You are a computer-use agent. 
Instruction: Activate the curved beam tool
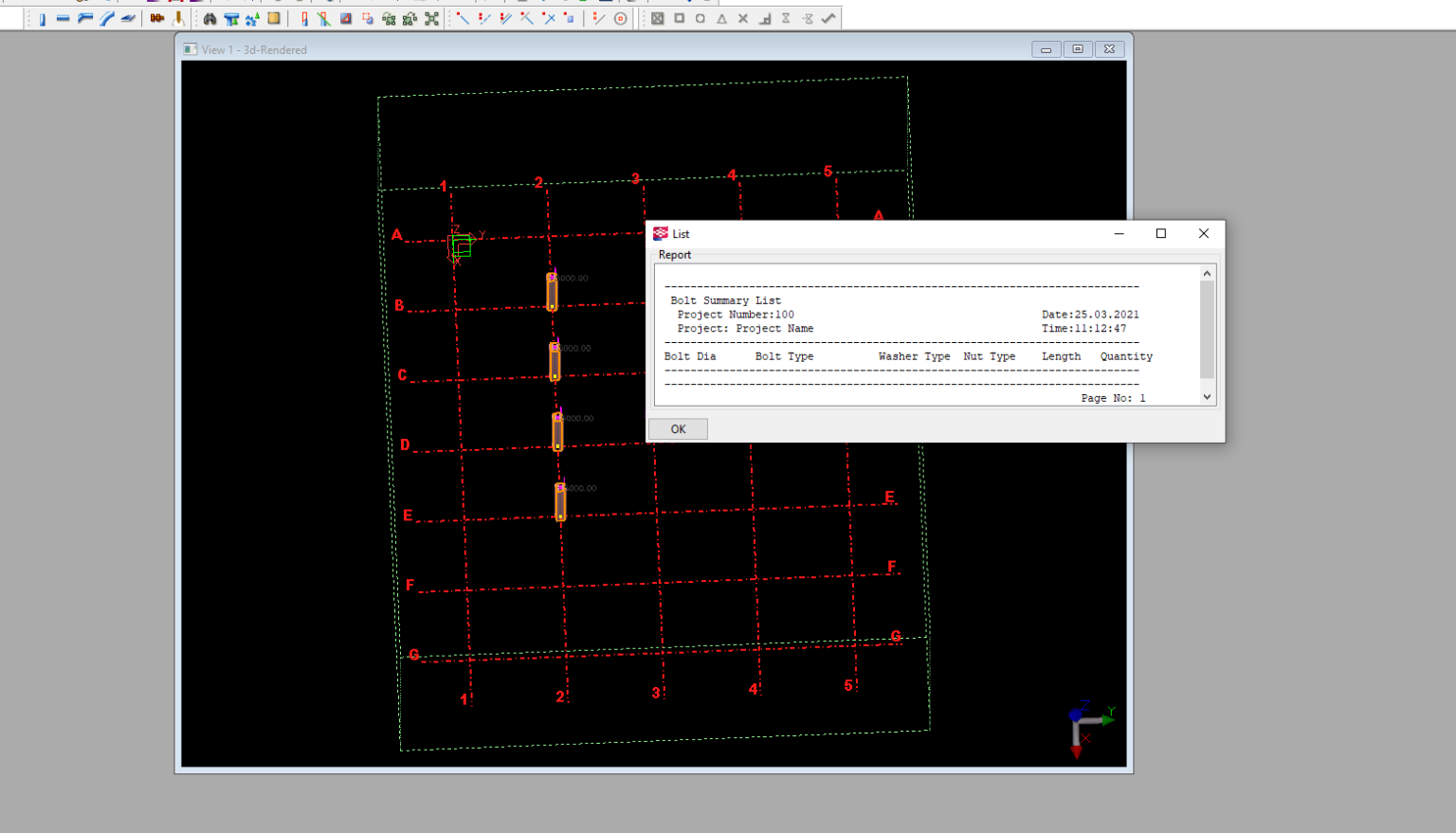(x=107, y=18)
